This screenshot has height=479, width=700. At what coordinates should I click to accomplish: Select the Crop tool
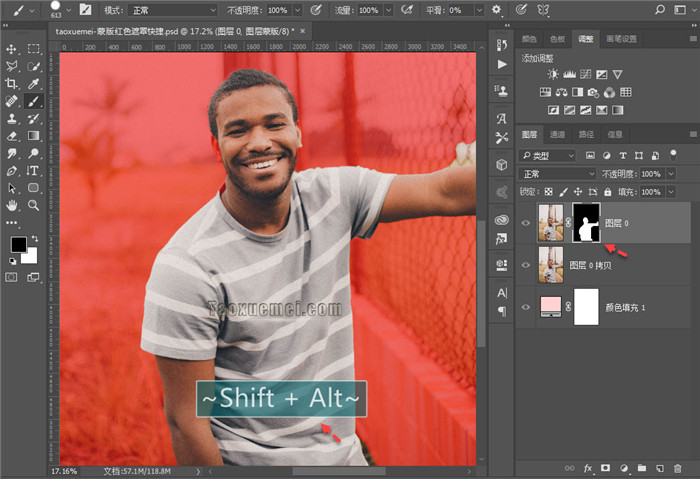(12, 84)
